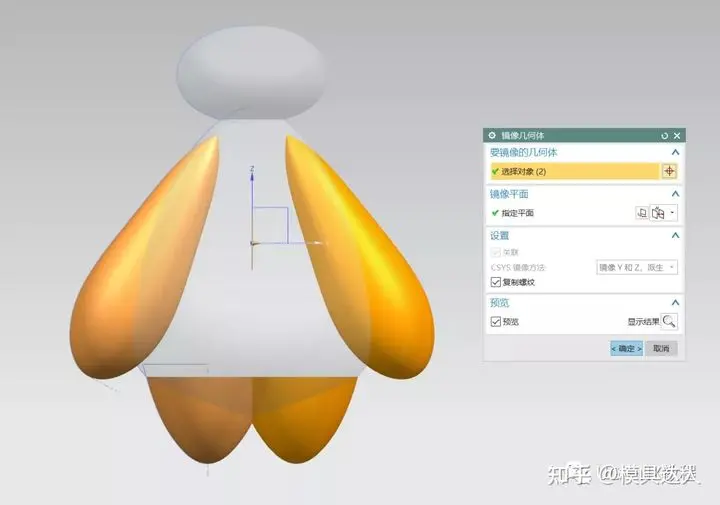
Task: Toggle the 关联 checkbox
Action: point(495,252)
